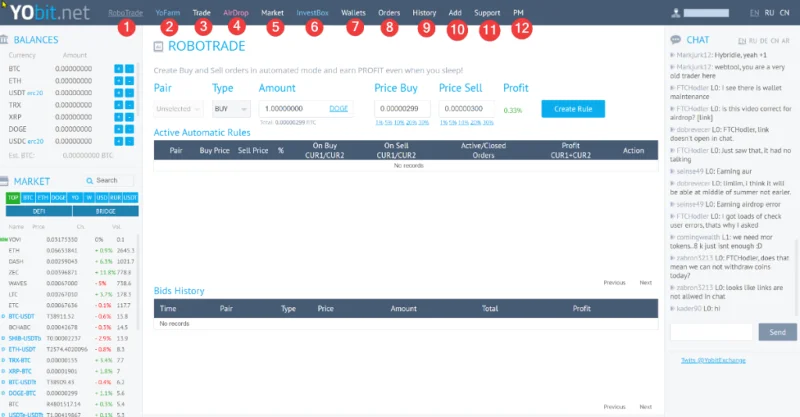Click the Price Sell input field
The image size is (800, 417).
(x=467, y=109)
